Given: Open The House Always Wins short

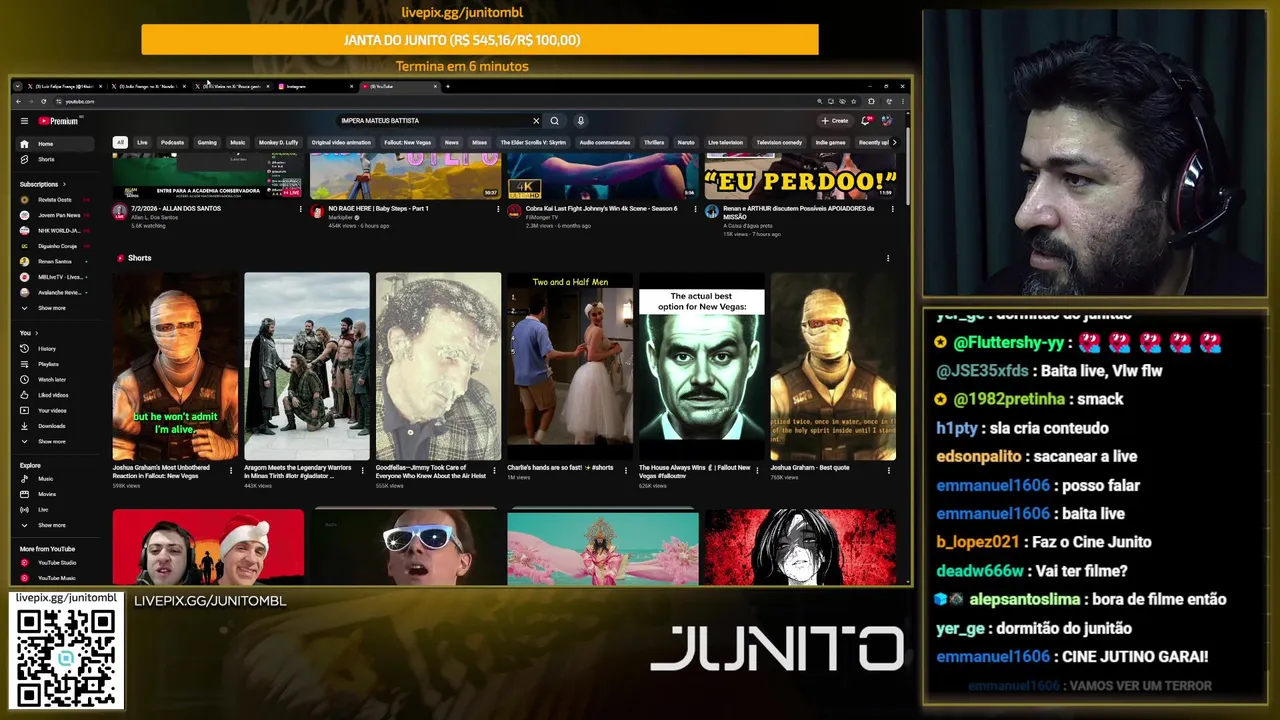Looking at the screenshot, I should point(701,366).
